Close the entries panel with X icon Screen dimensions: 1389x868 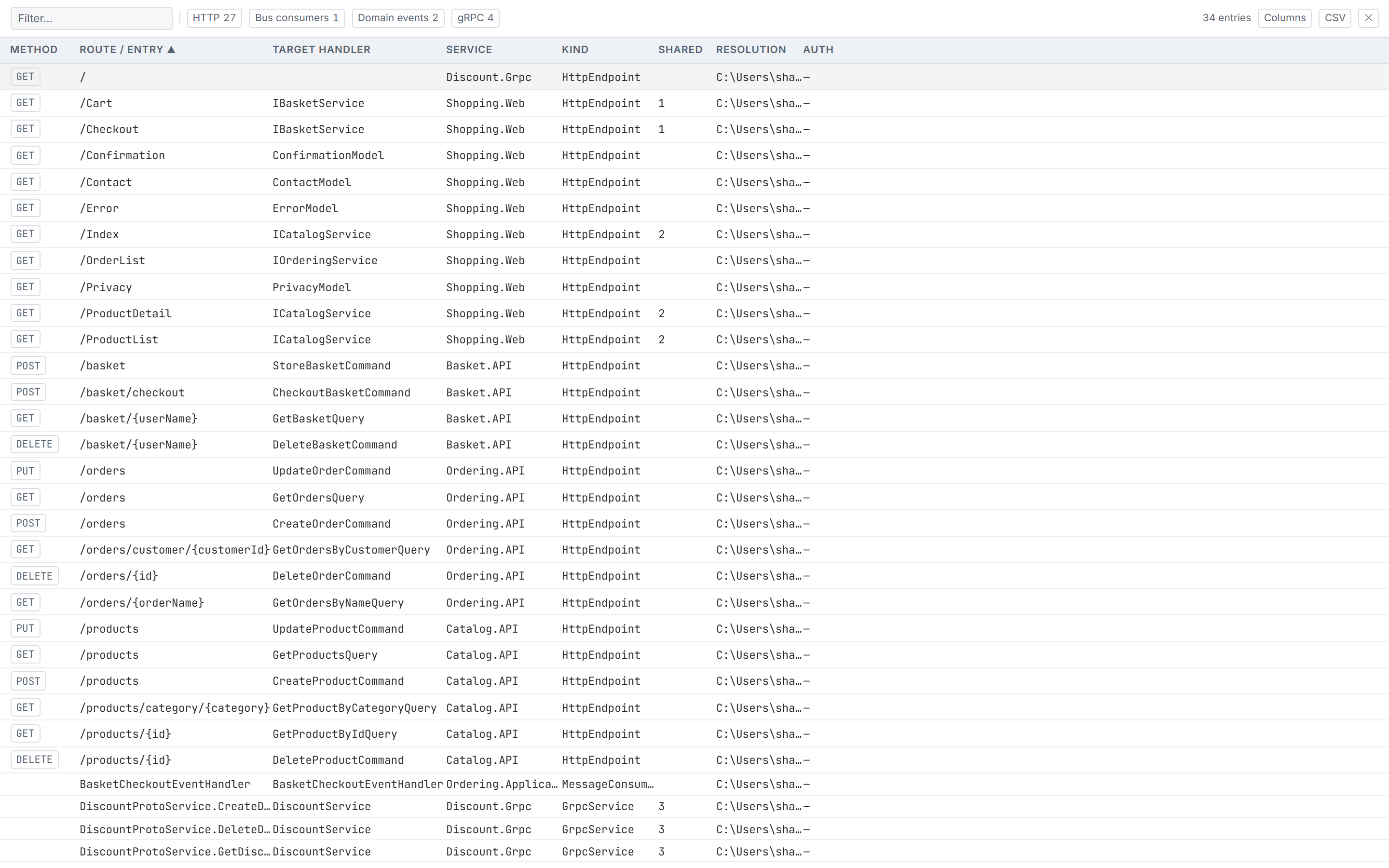pos(1368,18)
